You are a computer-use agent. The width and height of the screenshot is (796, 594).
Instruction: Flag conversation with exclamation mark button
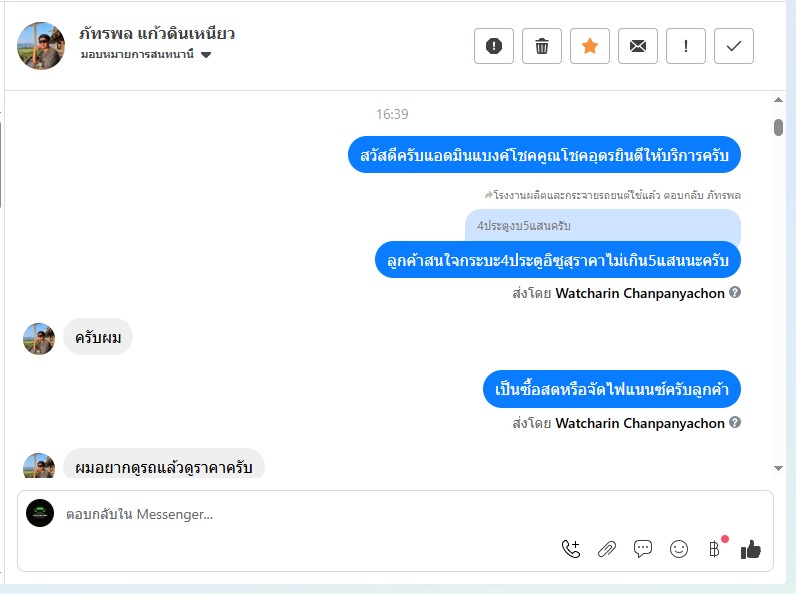[685, 46]
